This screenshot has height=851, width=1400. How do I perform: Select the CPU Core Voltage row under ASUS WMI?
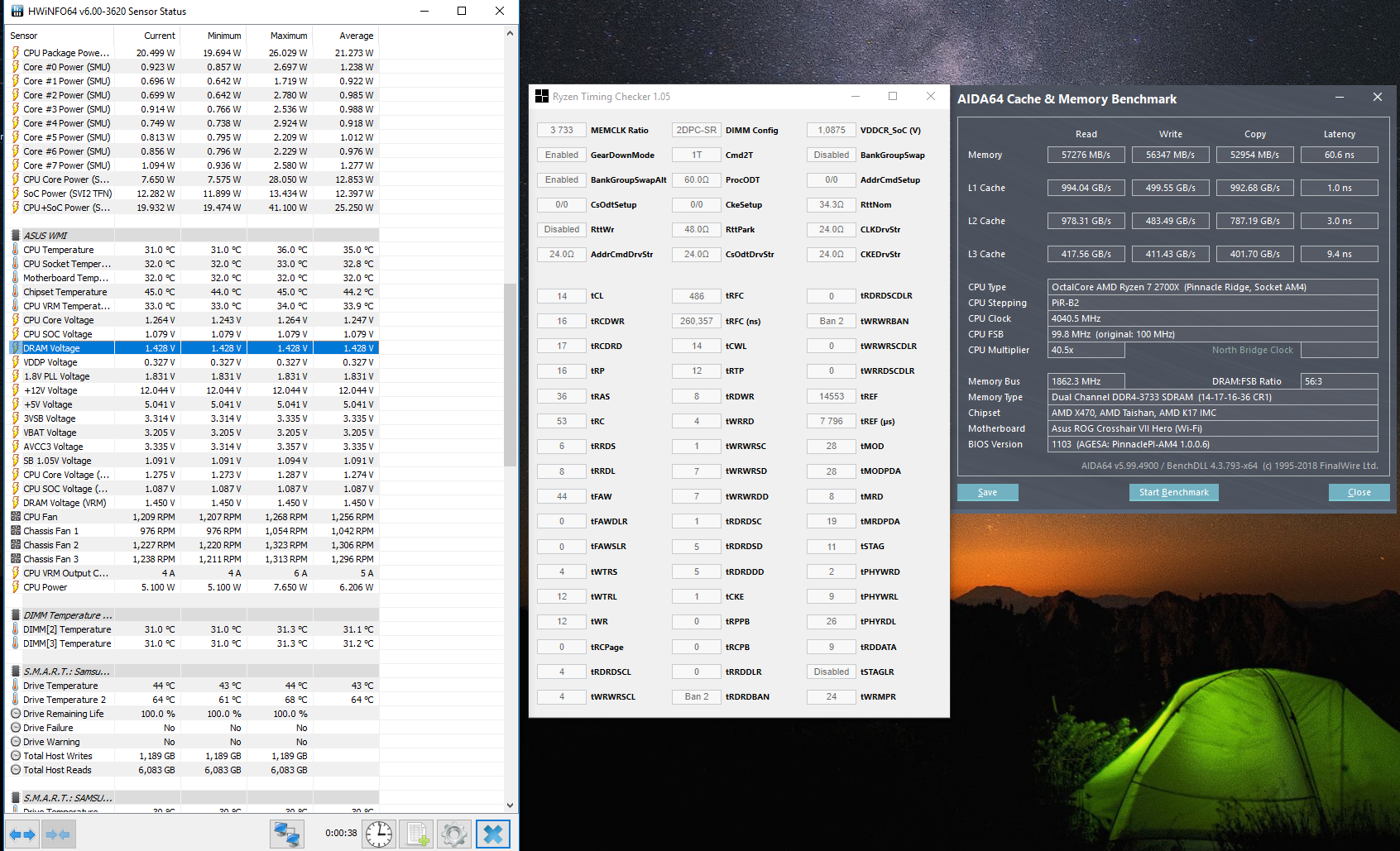tap(193, 320)
